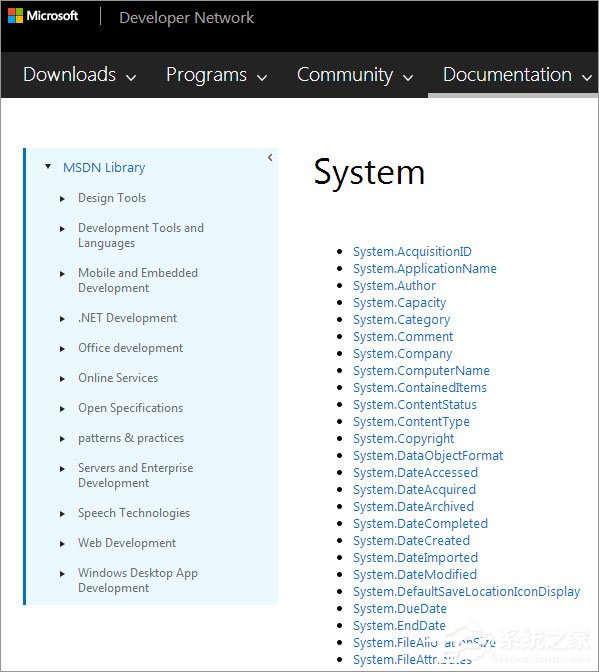Screen dimensions: 599x672
Task: Expand the Design Tools tree arrow
Action: pos(63,198)
